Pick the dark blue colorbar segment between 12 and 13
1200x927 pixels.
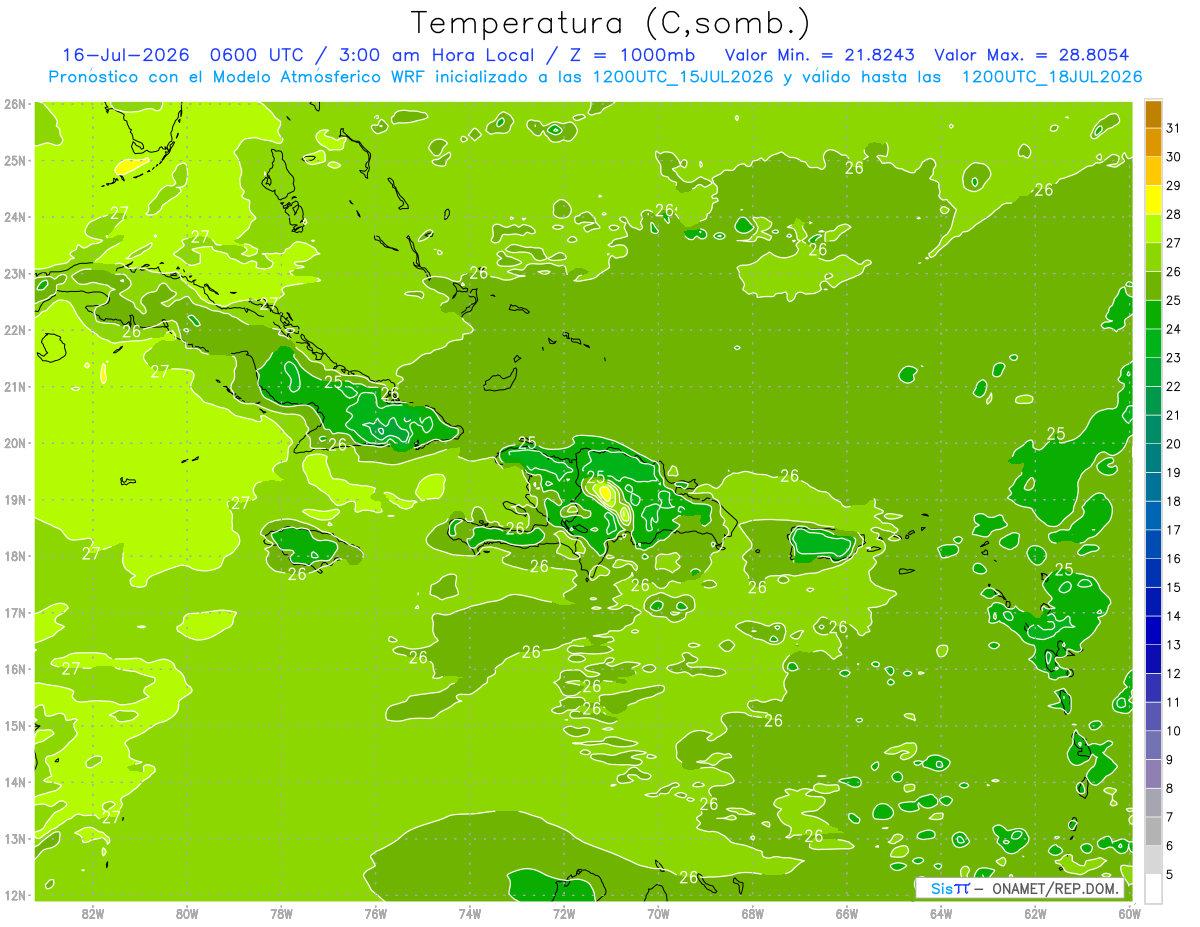pyautogui.click(x=1153, y=659)
